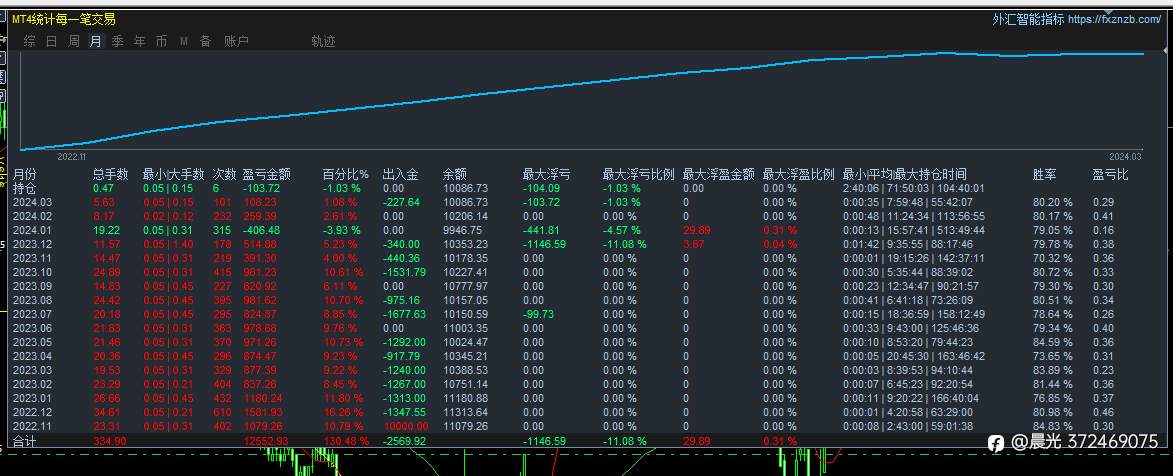Toggle the 轨迹 track view
Viewport: 1173px width, 476px height.
(323, 42)
